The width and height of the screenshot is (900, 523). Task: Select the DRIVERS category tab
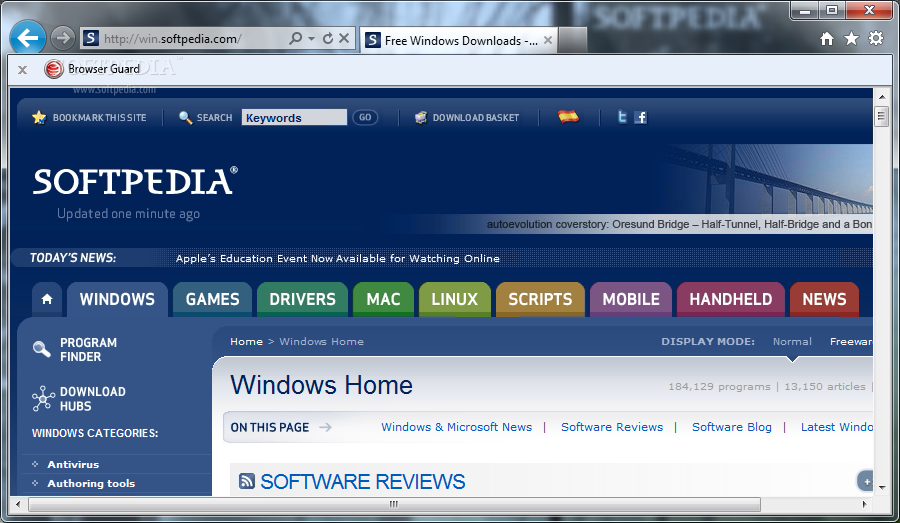click(x=302, y=299)
